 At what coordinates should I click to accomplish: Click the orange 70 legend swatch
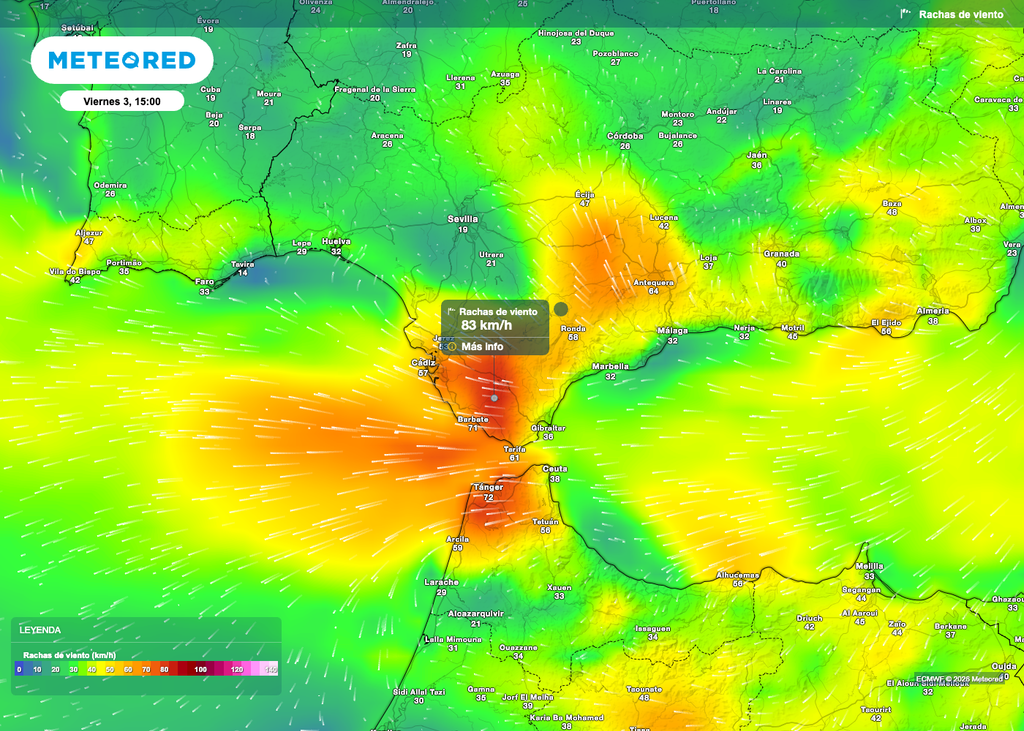pyautogui.click(x=146, y=669)
